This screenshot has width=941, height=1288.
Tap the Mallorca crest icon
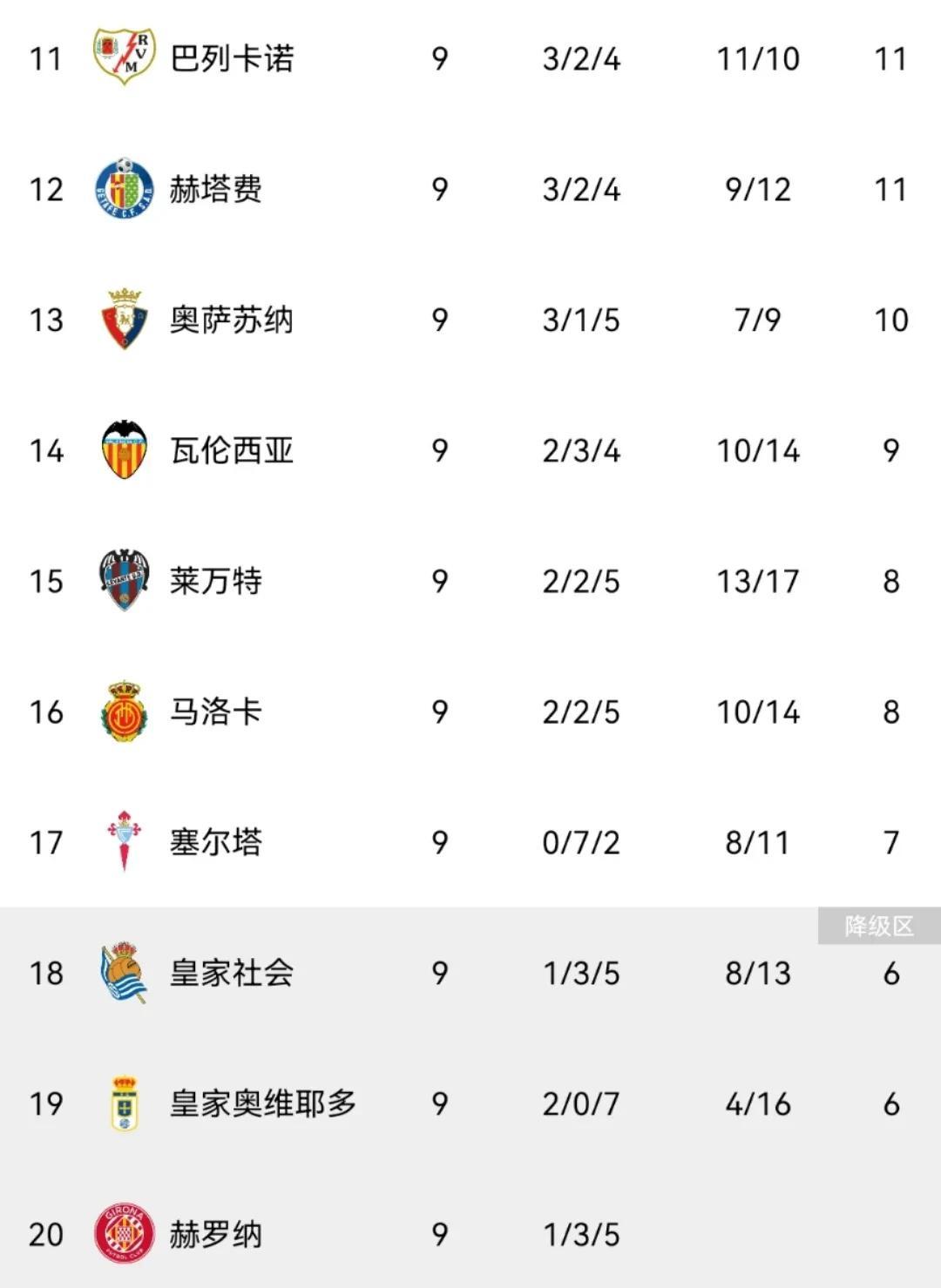pos(124,711)
